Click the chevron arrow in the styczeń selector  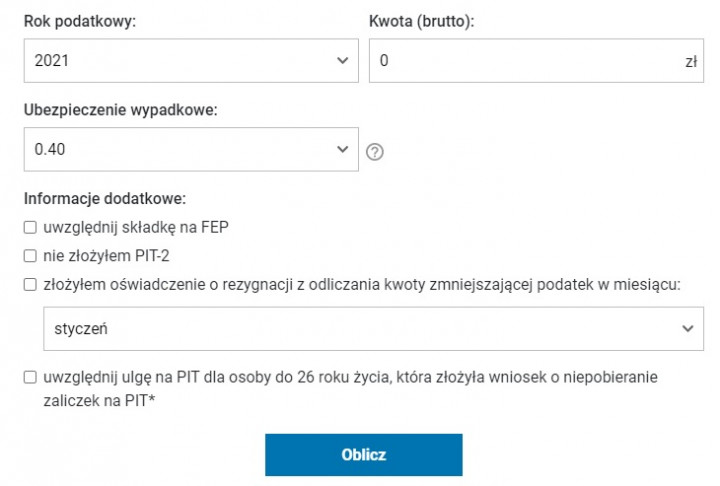point(687,329)
